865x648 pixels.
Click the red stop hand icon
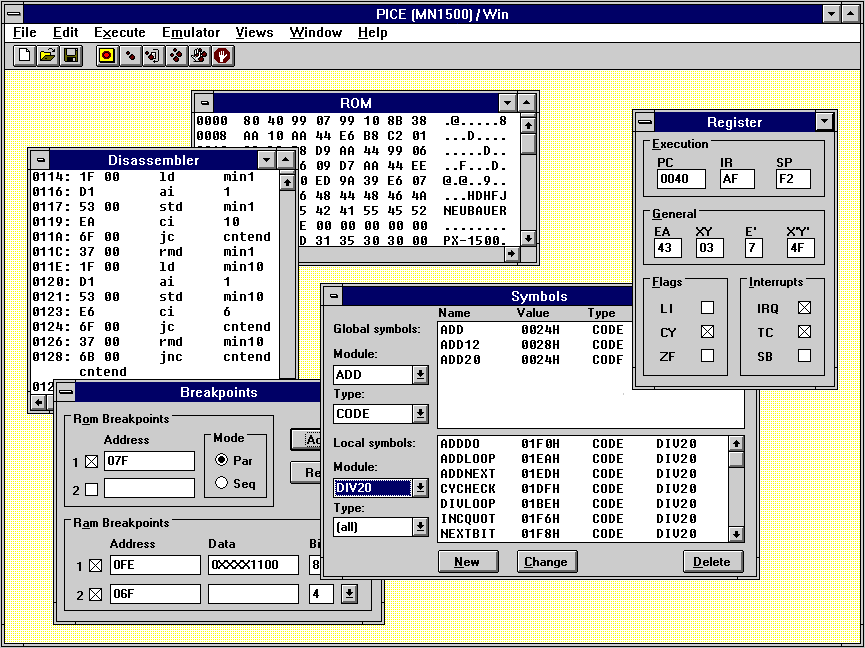pyautogui.click(x=222, y=56)
